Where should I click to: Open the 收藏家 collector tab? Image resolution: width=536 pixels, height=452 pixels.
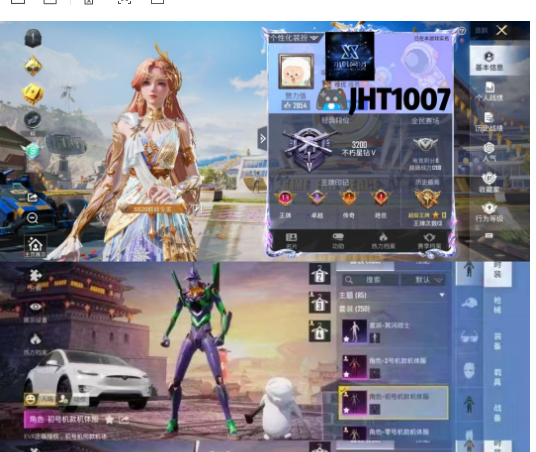click(489, 183)
